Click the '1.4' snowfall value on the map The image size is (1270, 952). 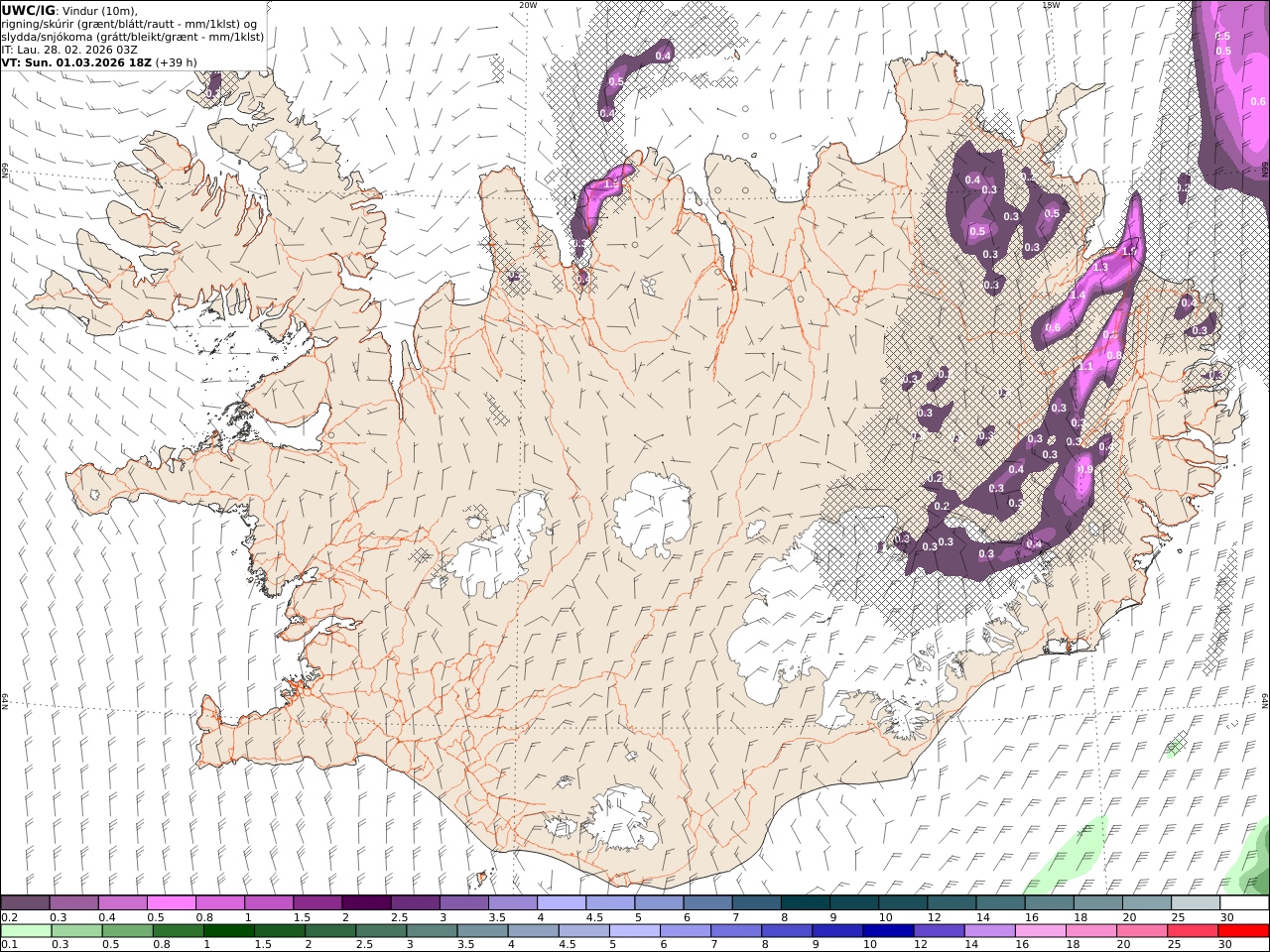pyautogui.click(x=1078, y=296)
